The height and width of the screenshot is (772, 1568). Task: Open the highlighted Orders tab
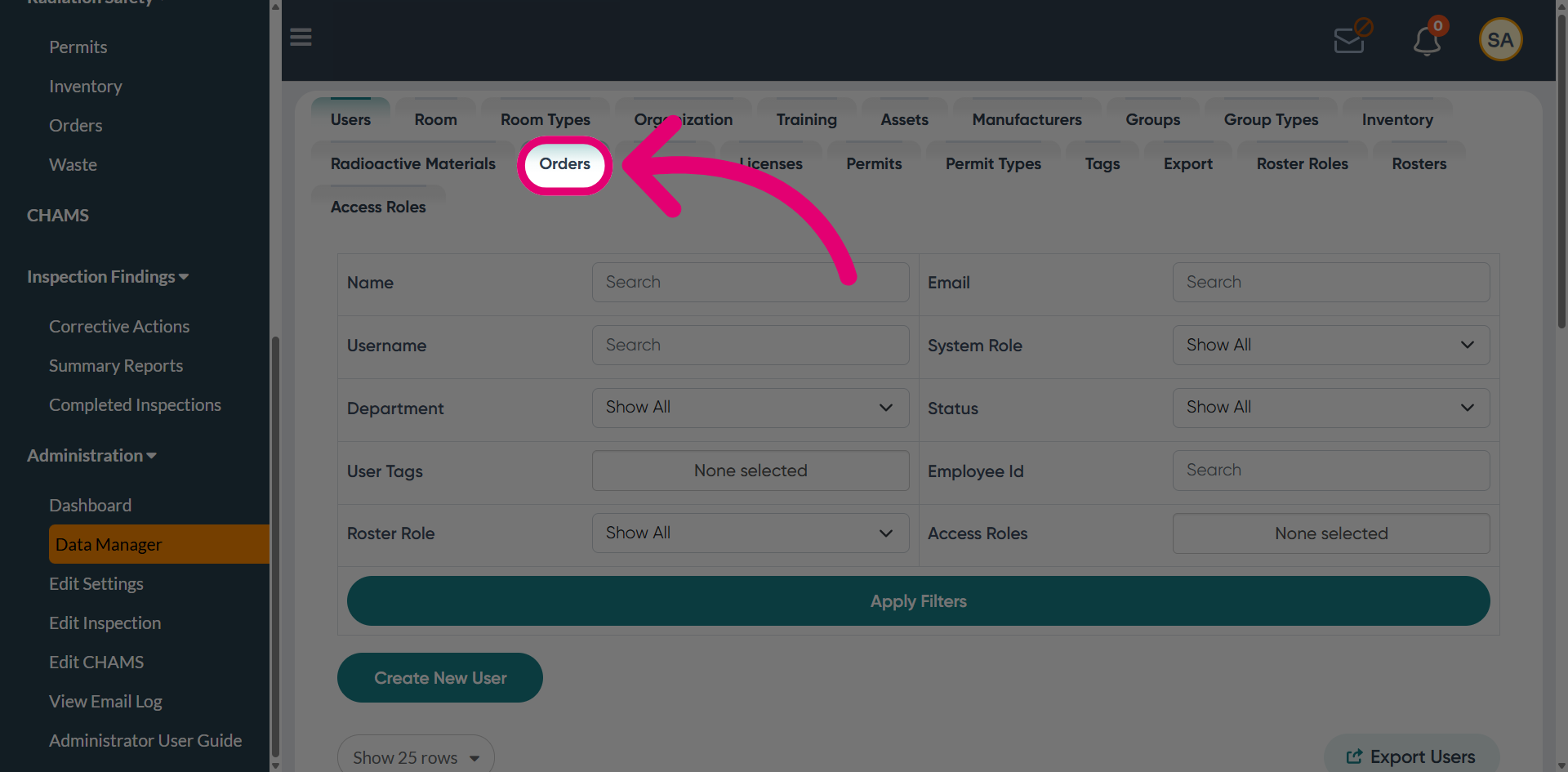tap(564, 163)
